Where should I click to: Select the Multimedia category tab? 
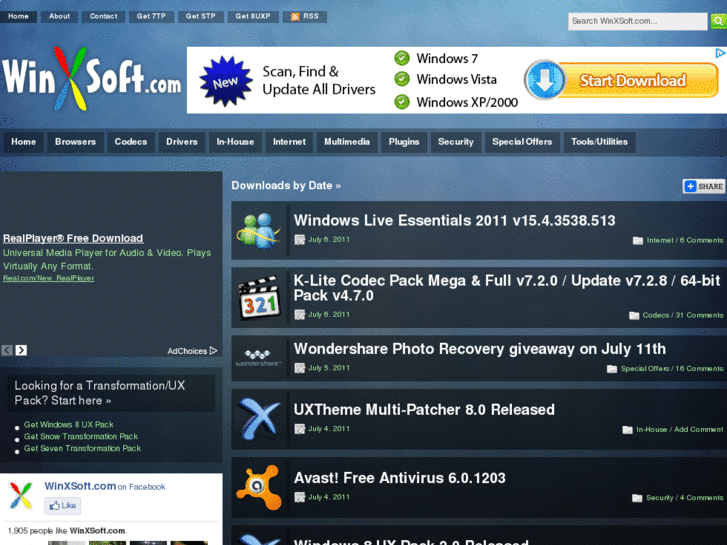(x=347, y=142)
